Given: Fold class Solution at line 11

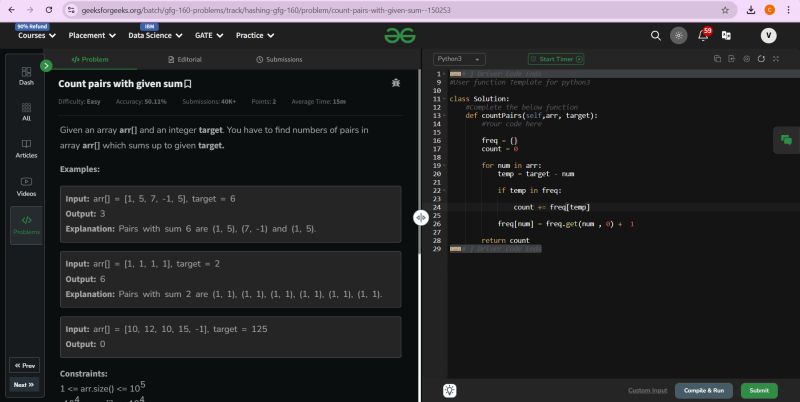Looking at the screenshot, I should pos(445,99).
